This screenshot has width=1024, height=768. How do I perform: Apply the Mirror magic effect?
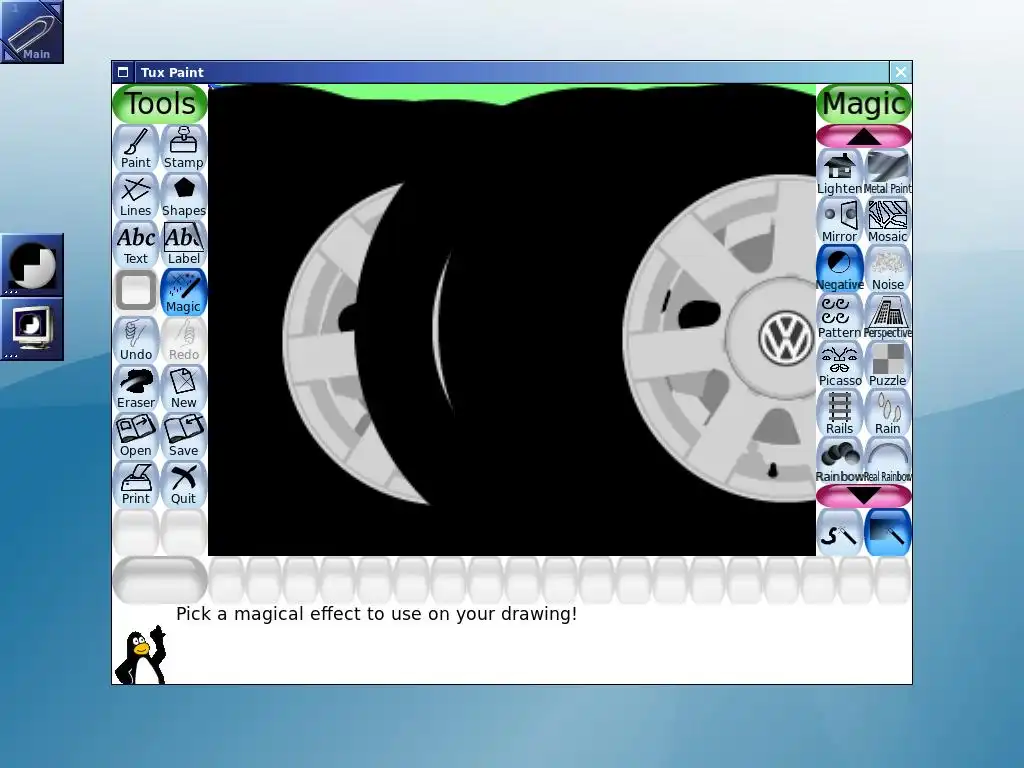tap(839, 221)
